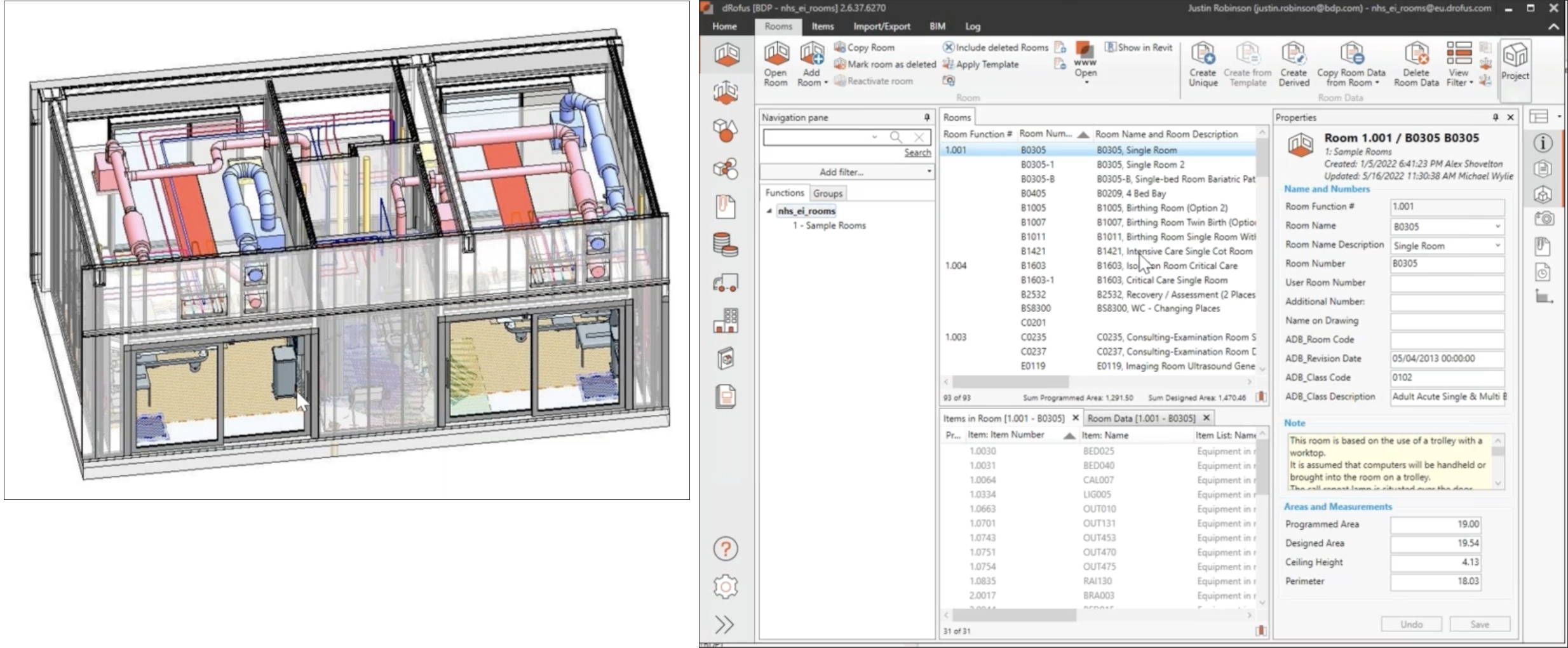Click the truck sidebar icon
Viewport: 1568px width, 648px height.
[726, 283]
